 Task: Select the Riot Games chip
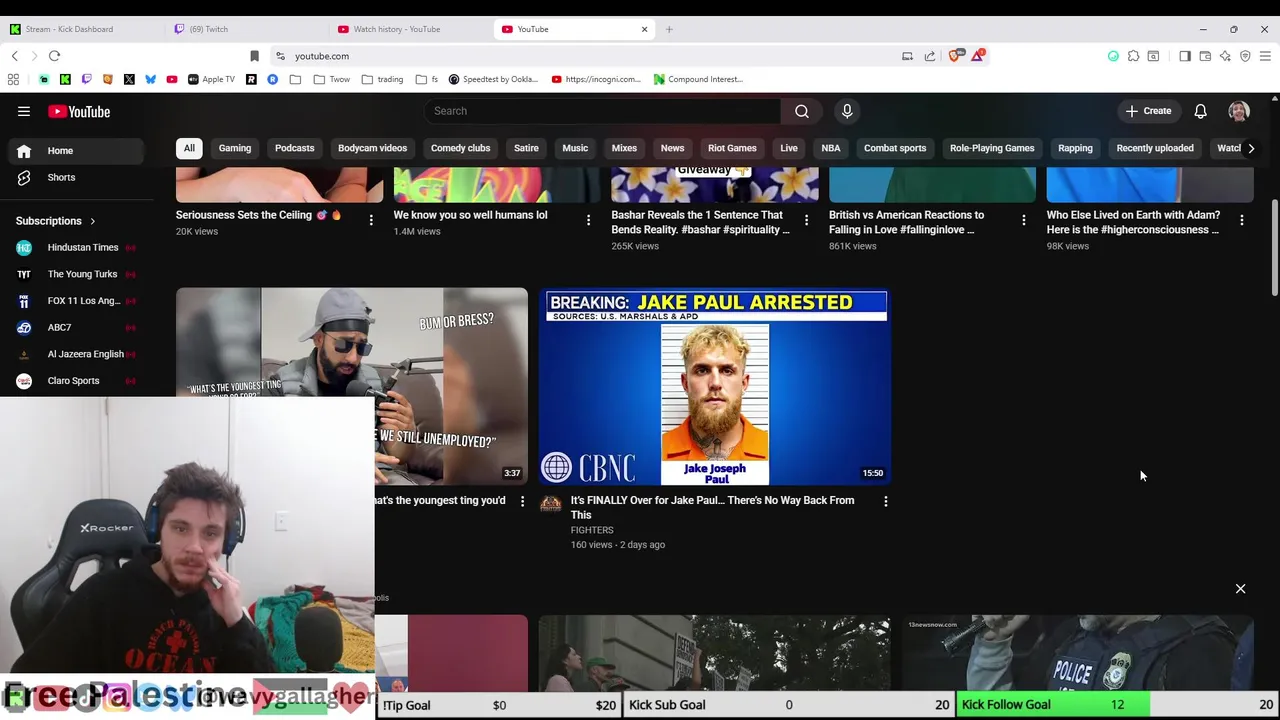[732, 148]
